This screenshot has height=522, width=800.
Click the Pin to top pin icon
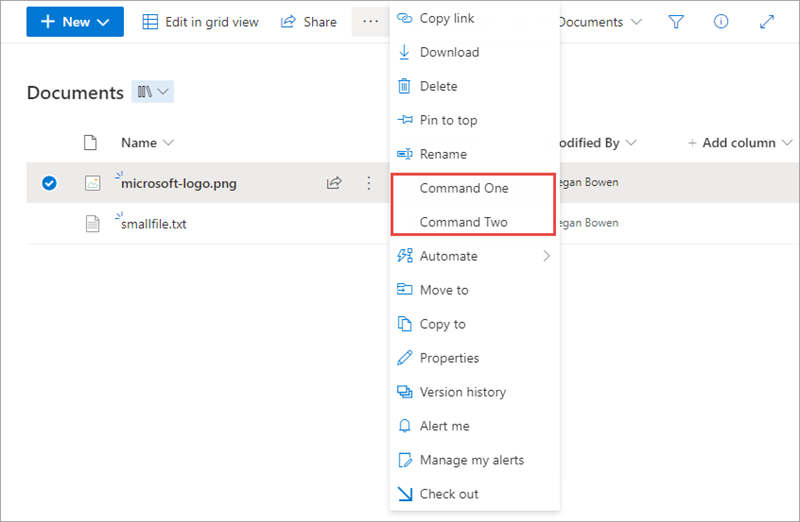405,120
